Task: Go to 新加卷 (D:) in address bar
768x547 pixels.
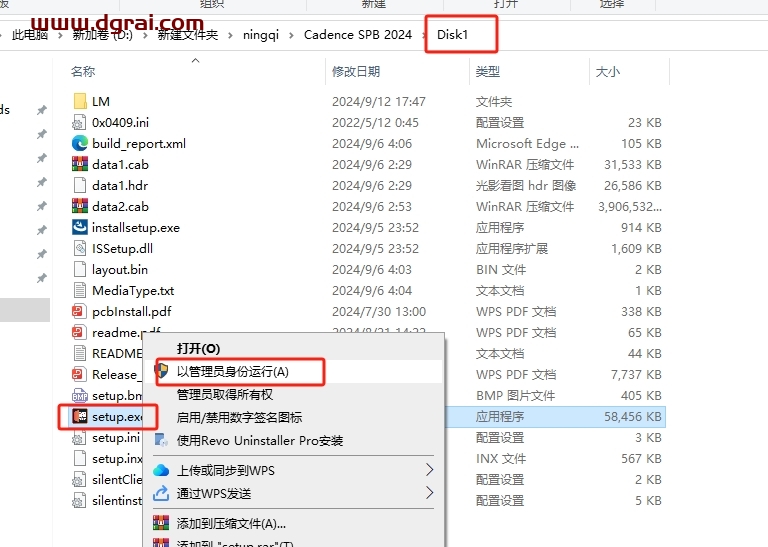Action: pos(102,35)
